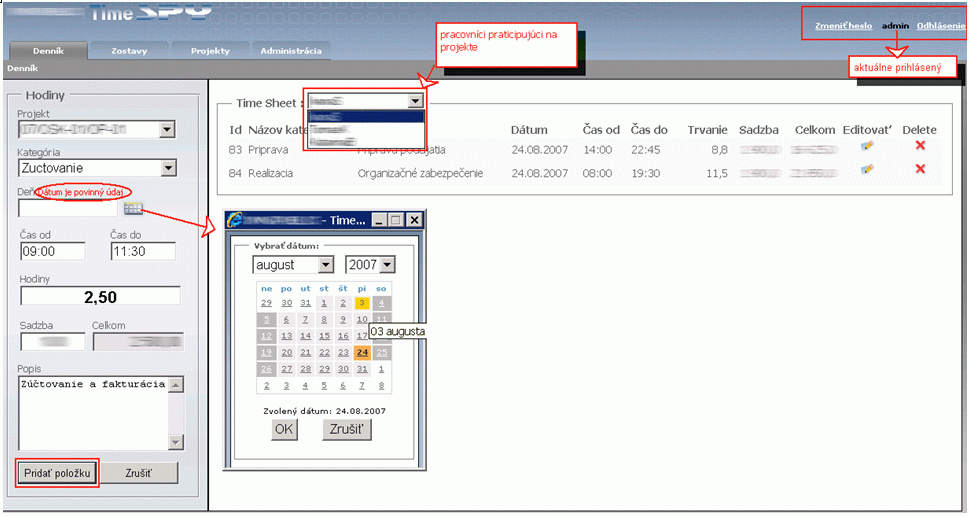Select day 8 in second calendar row

324,319
